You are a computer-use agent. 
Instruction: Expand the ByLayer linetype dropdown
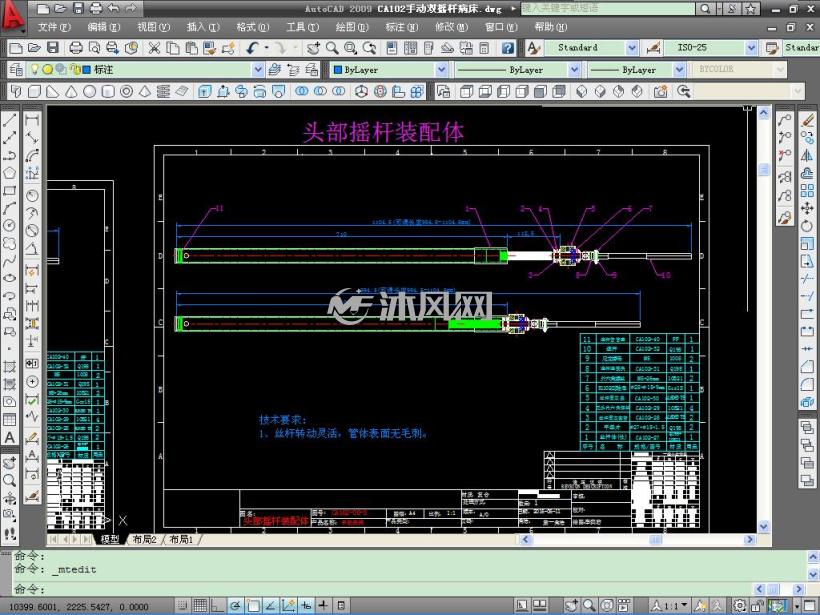[x=575, y=69]
